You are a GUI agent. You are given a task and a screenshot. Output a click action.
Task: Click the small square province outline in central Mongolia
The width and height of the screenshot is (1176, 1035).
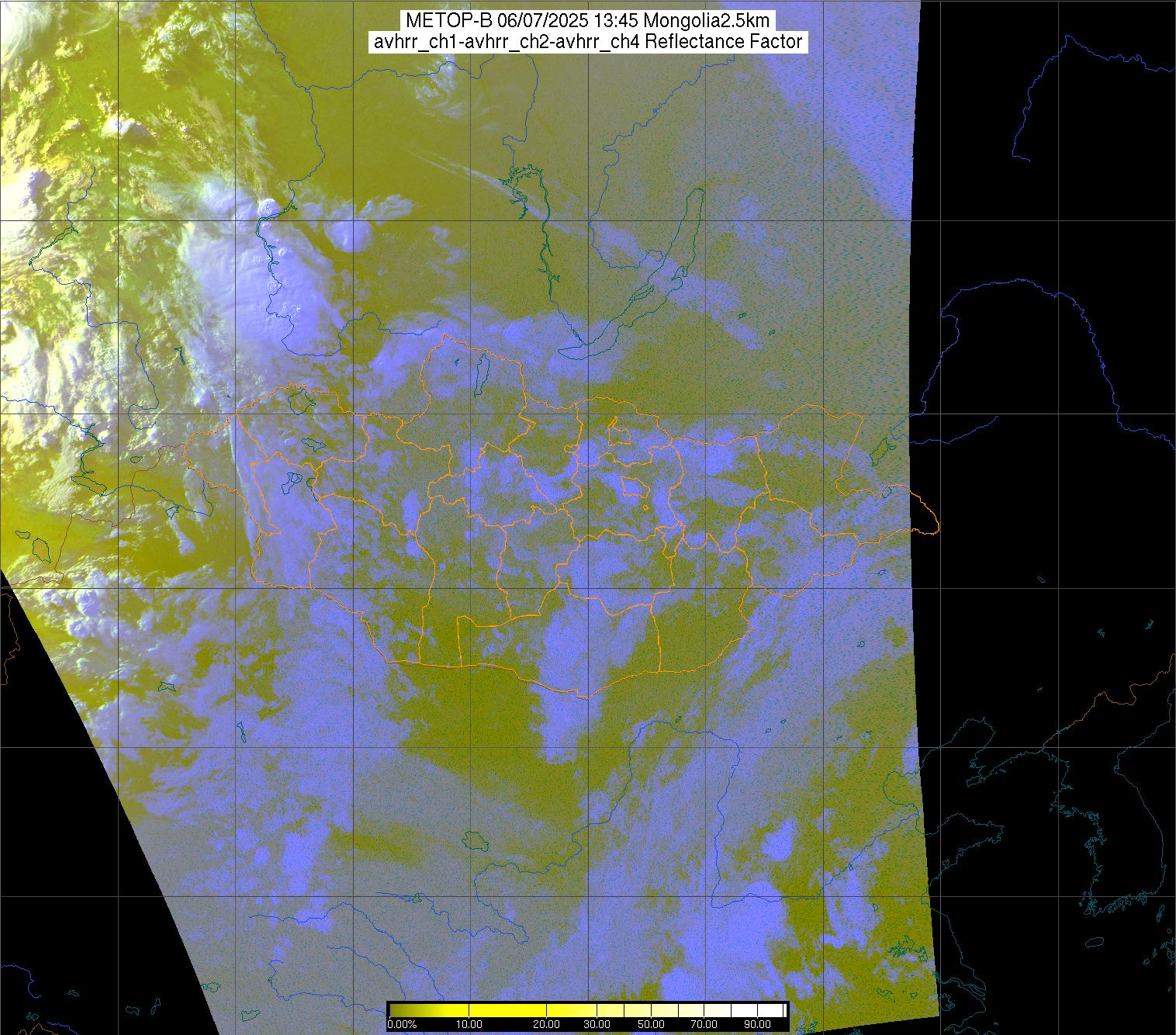[x=636, y=487]
